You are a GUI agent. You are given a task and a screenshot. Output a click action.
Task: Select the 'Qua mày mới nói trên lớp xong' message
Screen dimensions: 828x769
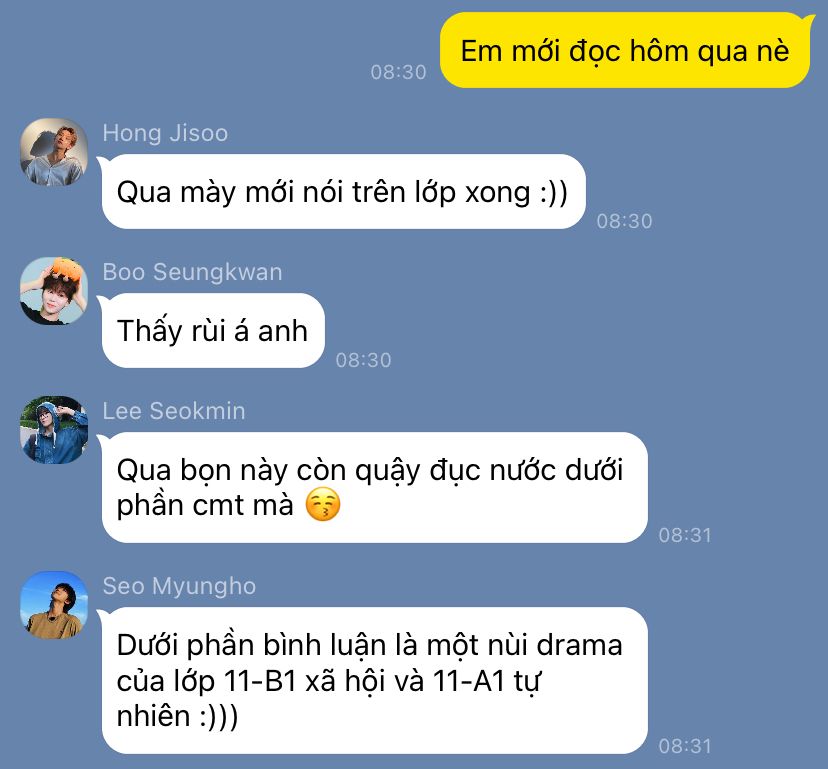pyautogui.click(x=344, y=192)
